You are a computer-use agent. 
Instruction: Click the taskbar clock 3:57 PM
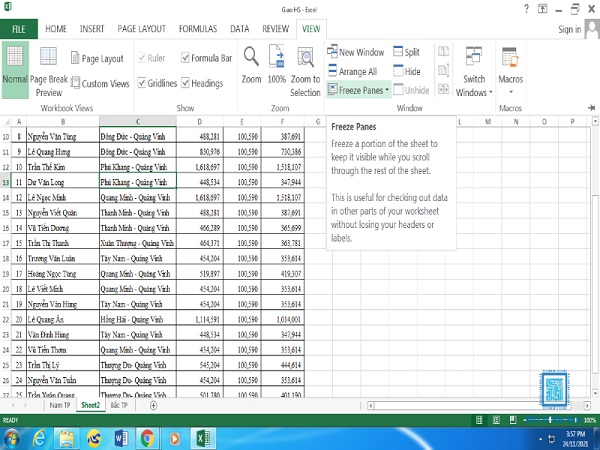click(x=575, y=434)
